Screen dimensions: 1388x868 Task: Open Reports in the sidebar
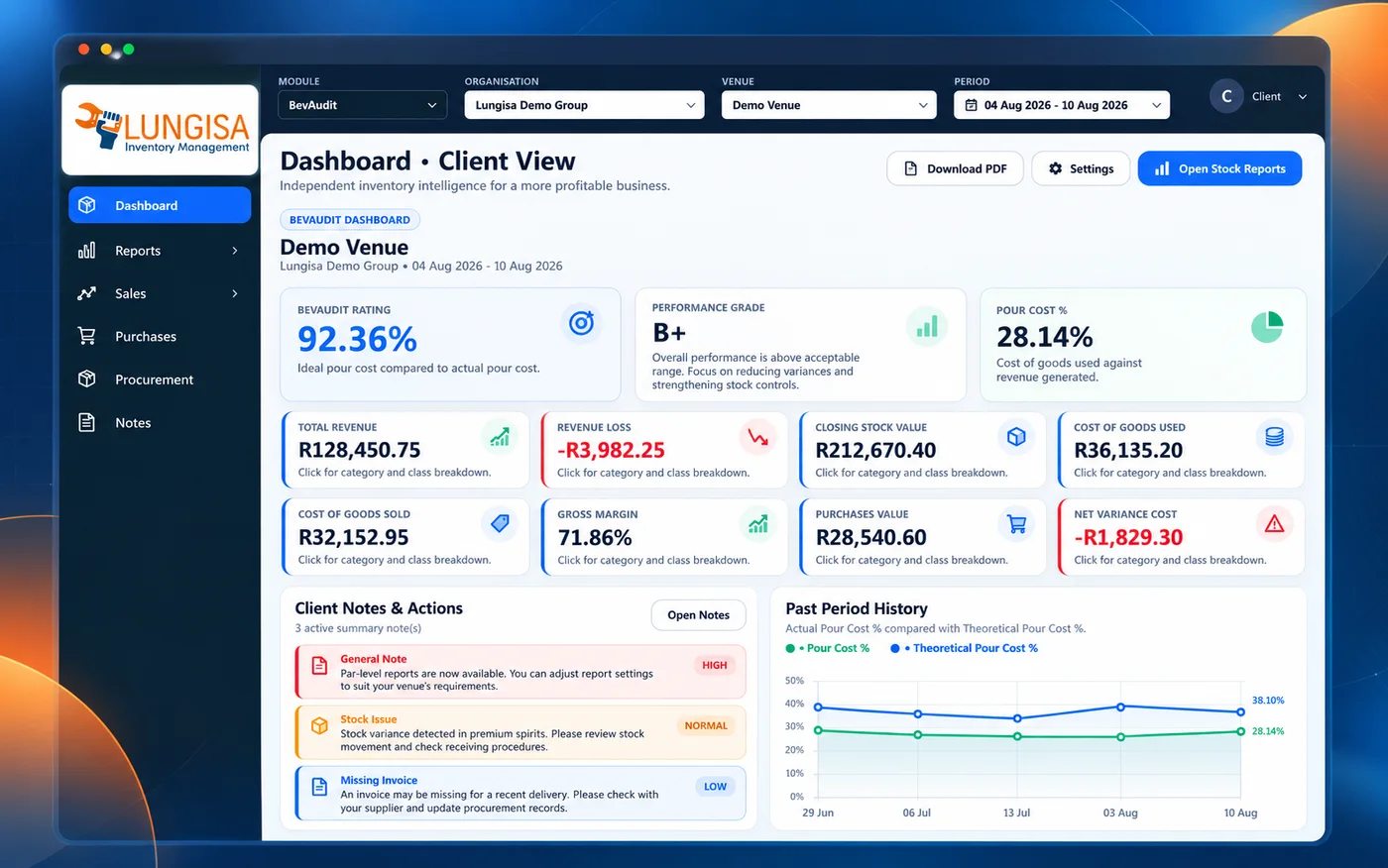tap(160, 251)
